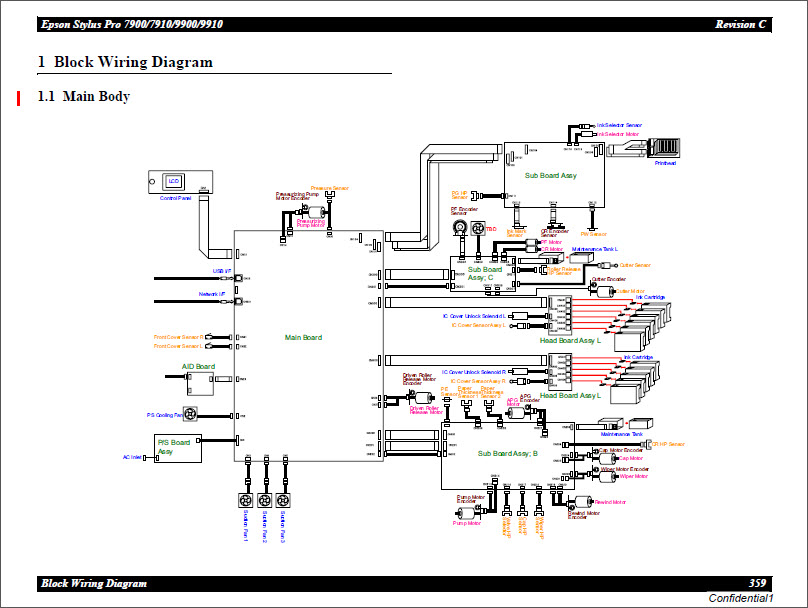Select the Main Board block

point(303,338)
